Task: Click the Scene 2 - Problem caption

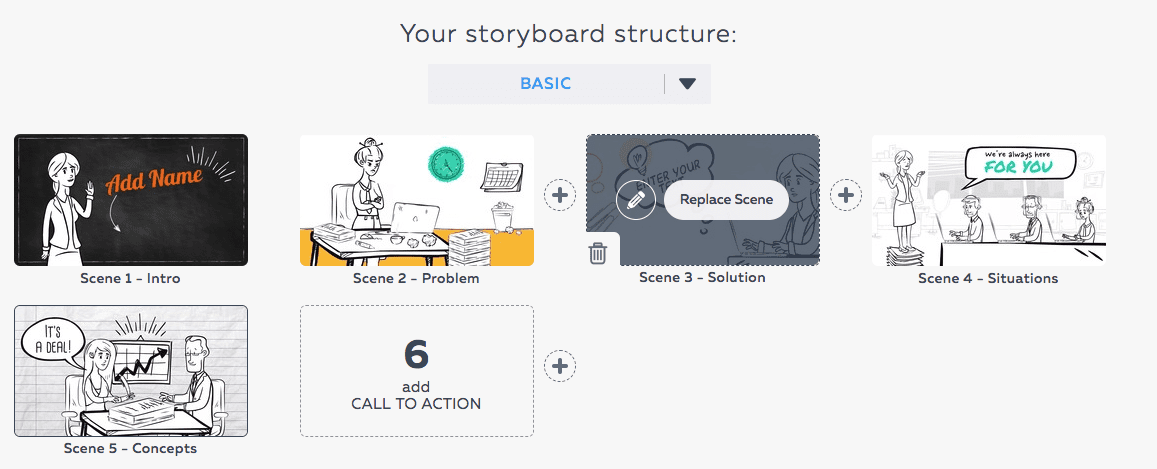Action: [416, 278]
